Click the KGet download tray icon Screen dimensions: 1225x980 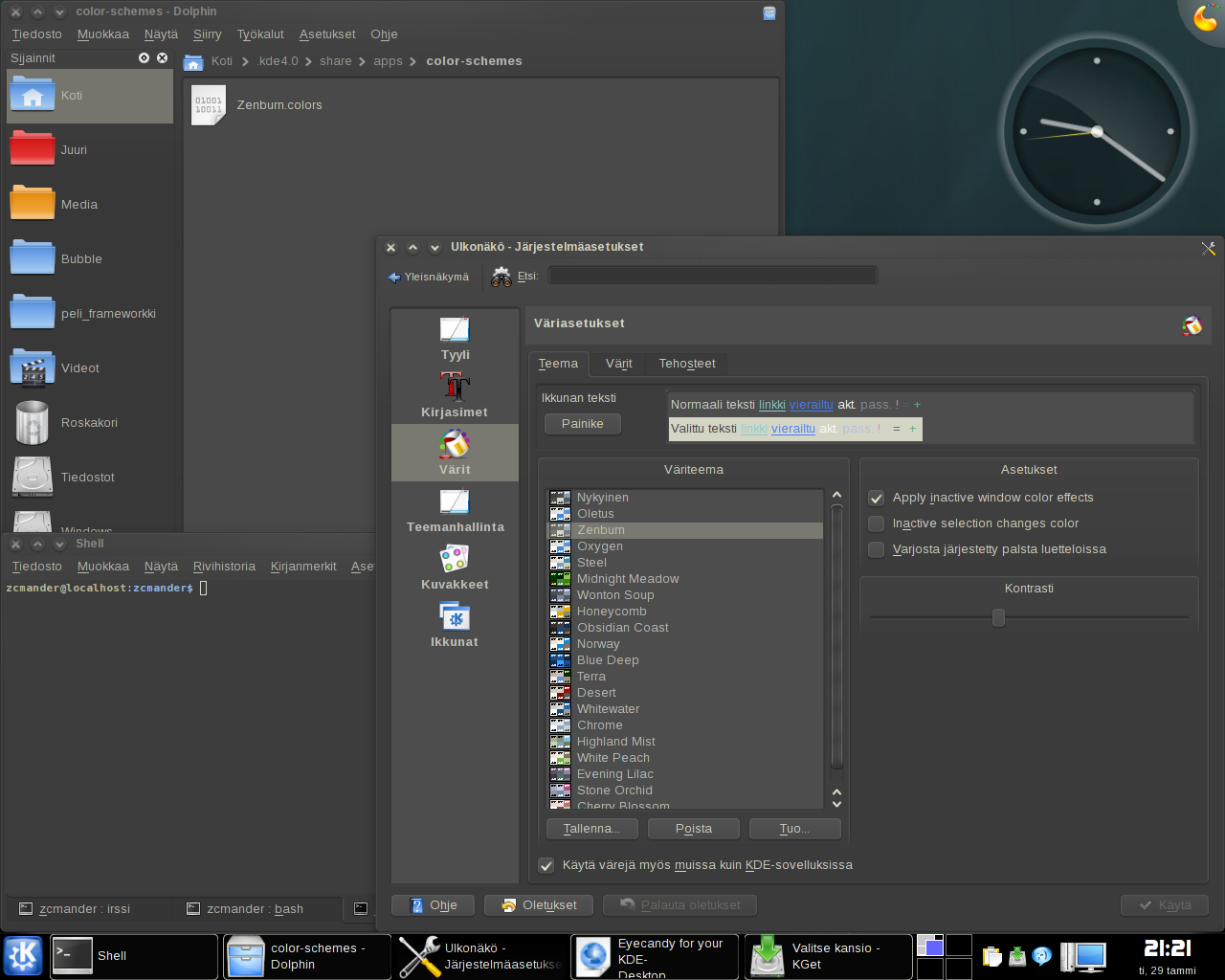1017,956
